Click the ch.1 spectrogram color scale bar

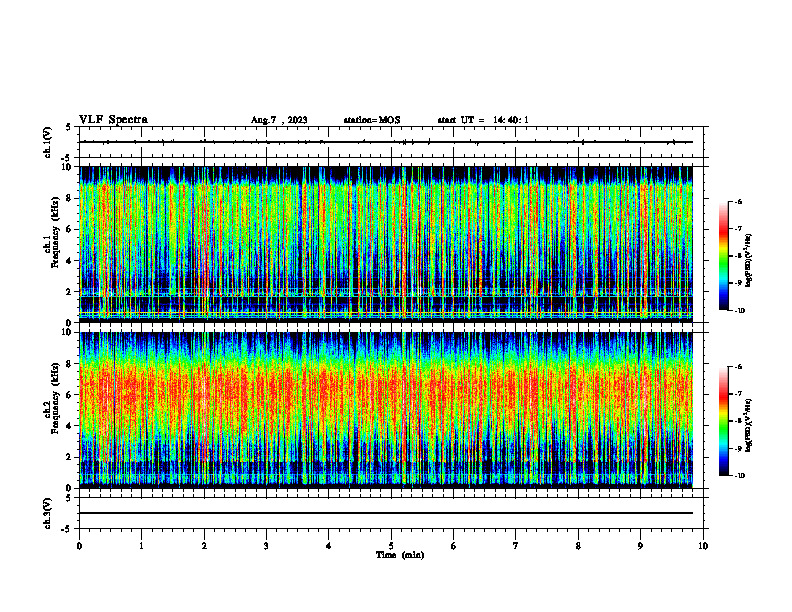723,256
